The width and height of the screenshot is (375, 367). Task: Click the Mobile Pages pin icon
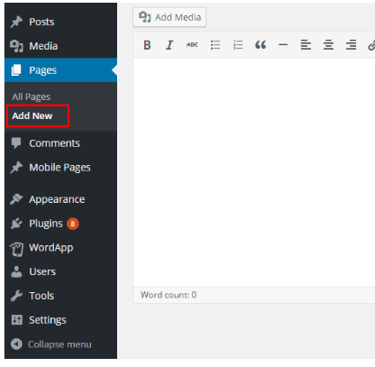point(16,167)
